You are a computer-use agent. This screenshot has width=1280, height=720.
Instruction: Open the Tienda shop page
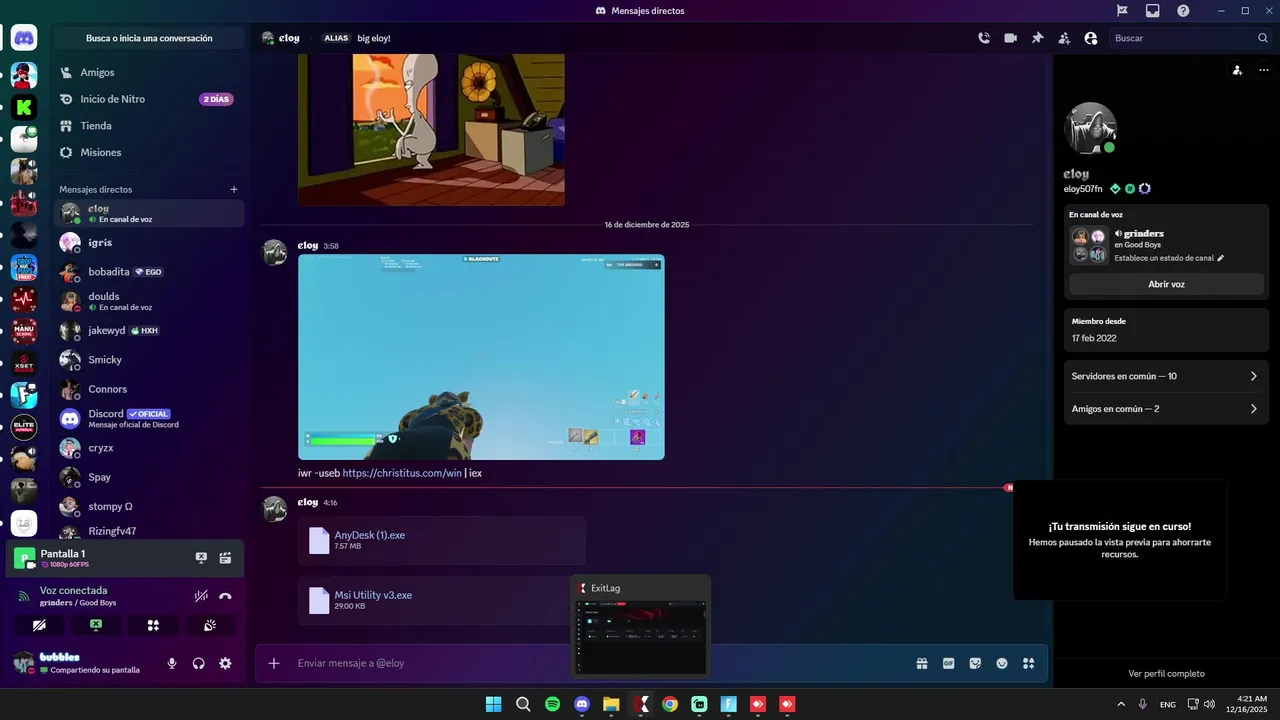click(x=148, y=126)
